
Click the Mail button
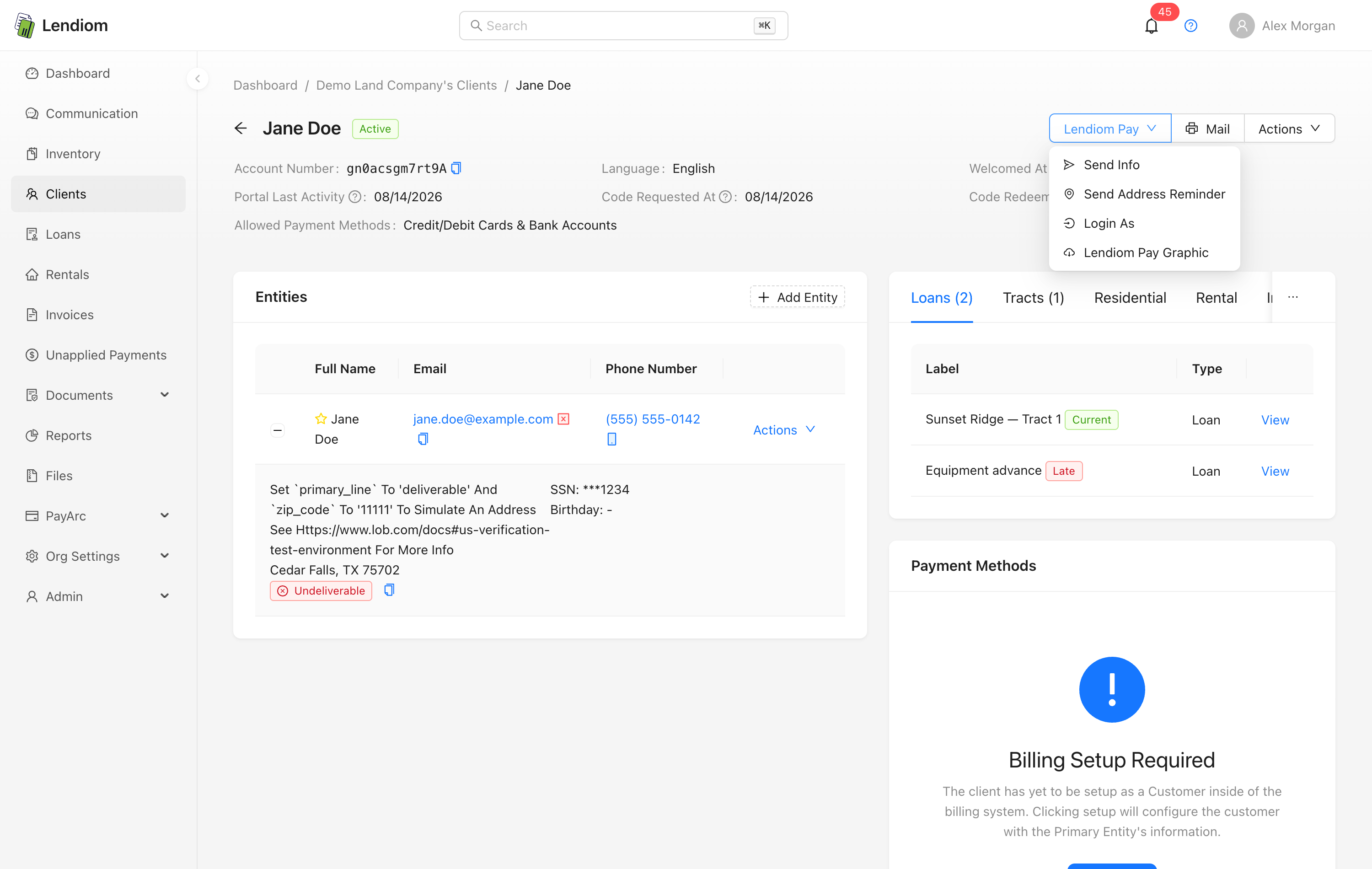(x=1207, y=128)
